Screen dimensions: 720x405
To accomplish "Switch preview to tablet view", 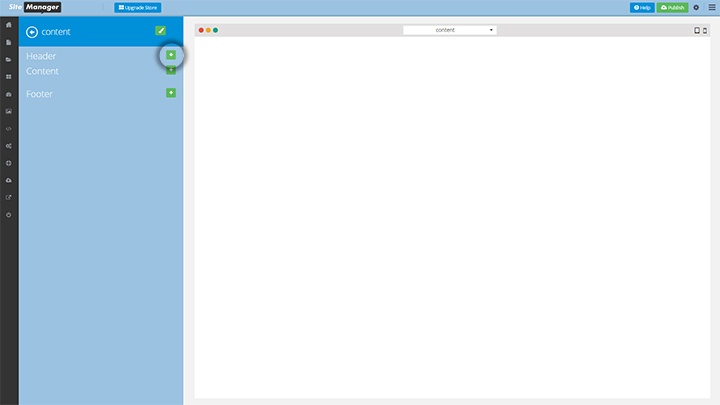I will coord(697,30).
